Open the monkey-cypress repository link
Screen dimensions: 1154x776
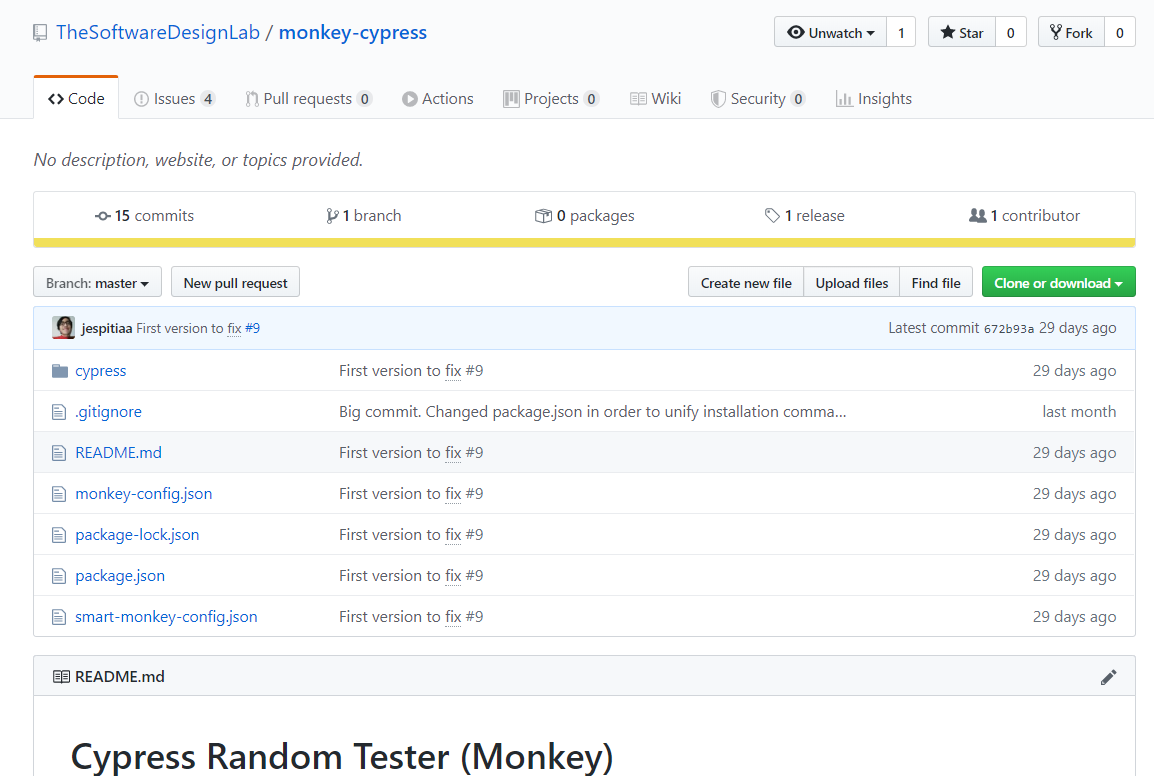click(353, 32)
